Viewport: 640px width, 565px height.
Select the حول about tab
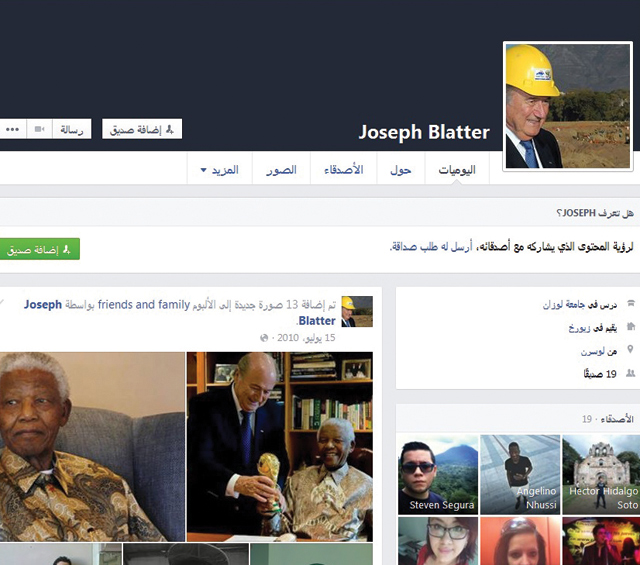point(401,170)
